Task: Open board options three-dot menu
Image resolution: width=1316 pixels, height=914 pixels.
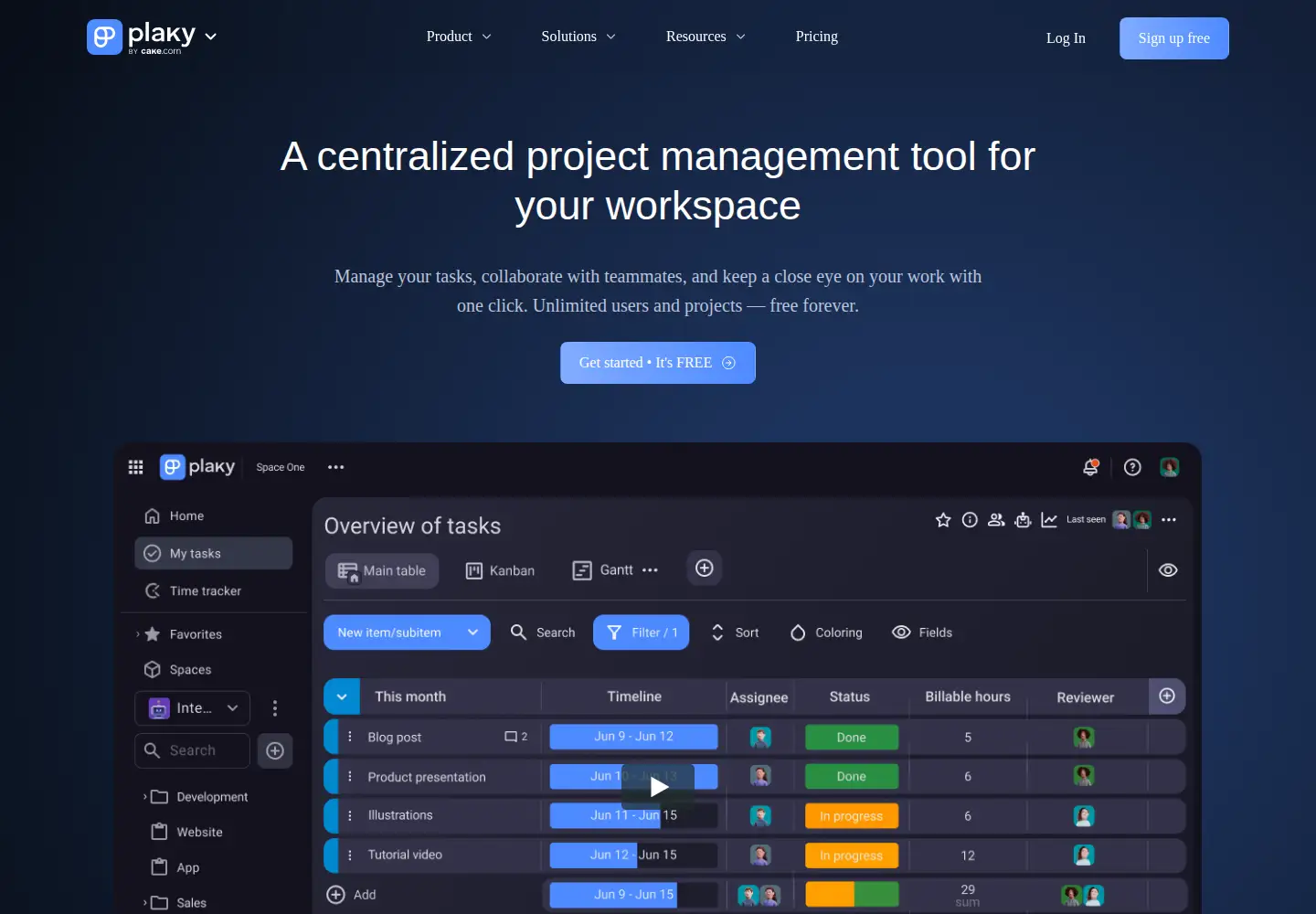Action: click(1169, 520)
